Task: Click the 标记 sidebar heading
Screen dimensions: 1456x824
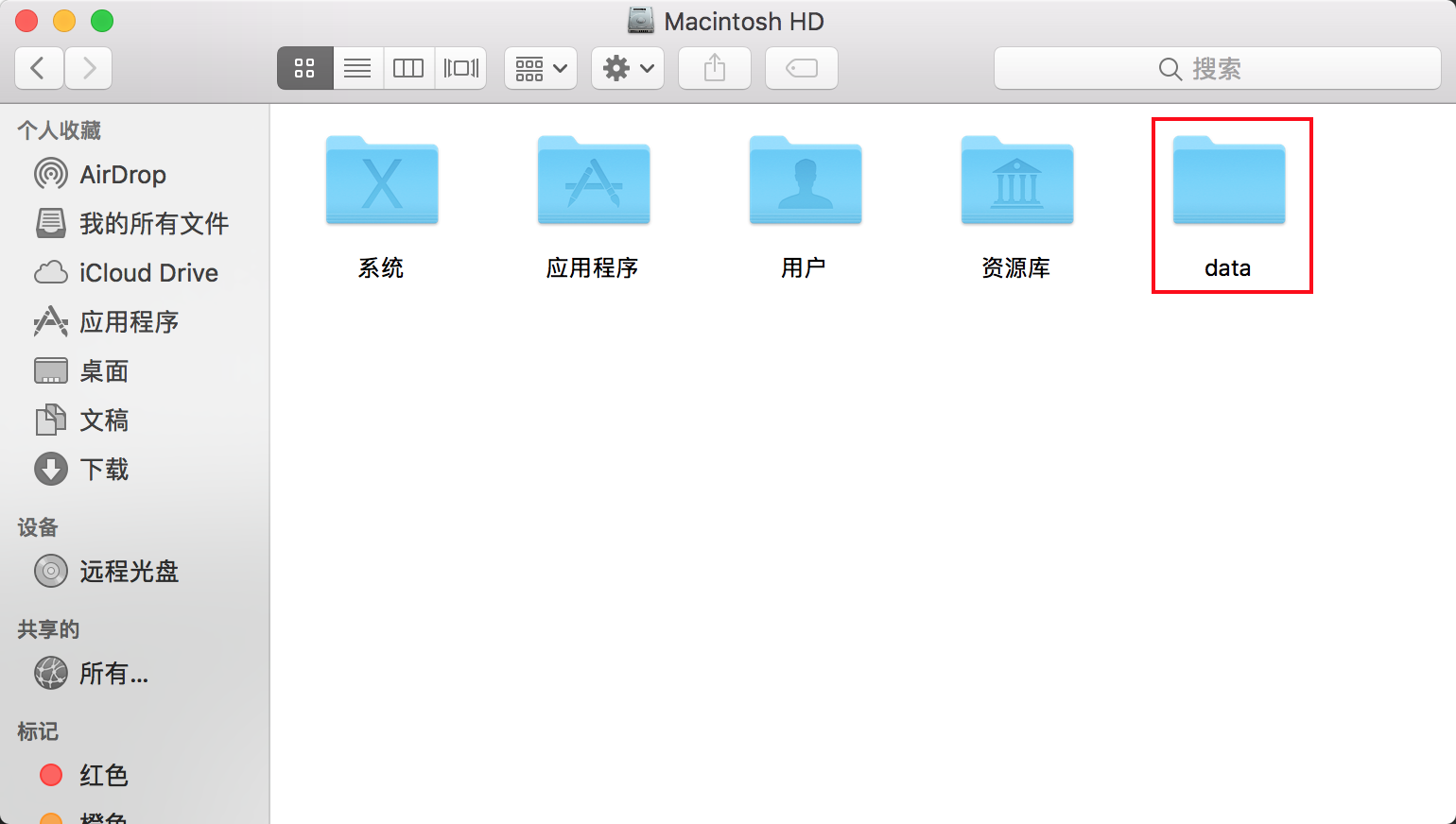Action: point(38,731)
